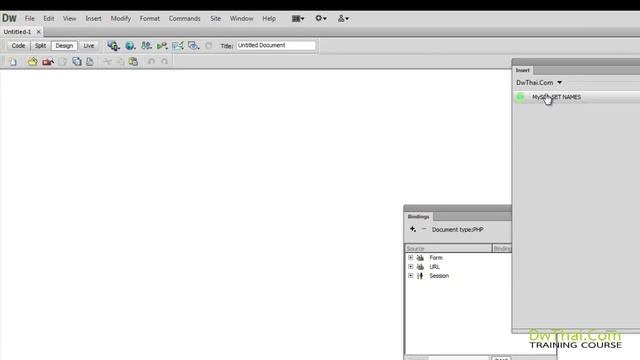Click the green MySQL SET NAMES icon

[x=520, y=97]
